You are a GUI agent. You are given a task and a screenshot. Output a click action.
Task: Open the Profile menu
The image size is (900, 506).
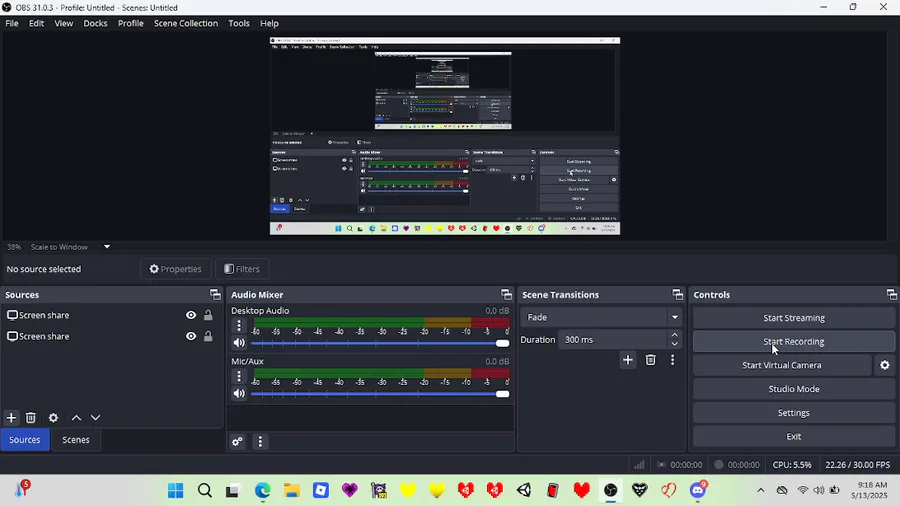click(x=130, y=24)
